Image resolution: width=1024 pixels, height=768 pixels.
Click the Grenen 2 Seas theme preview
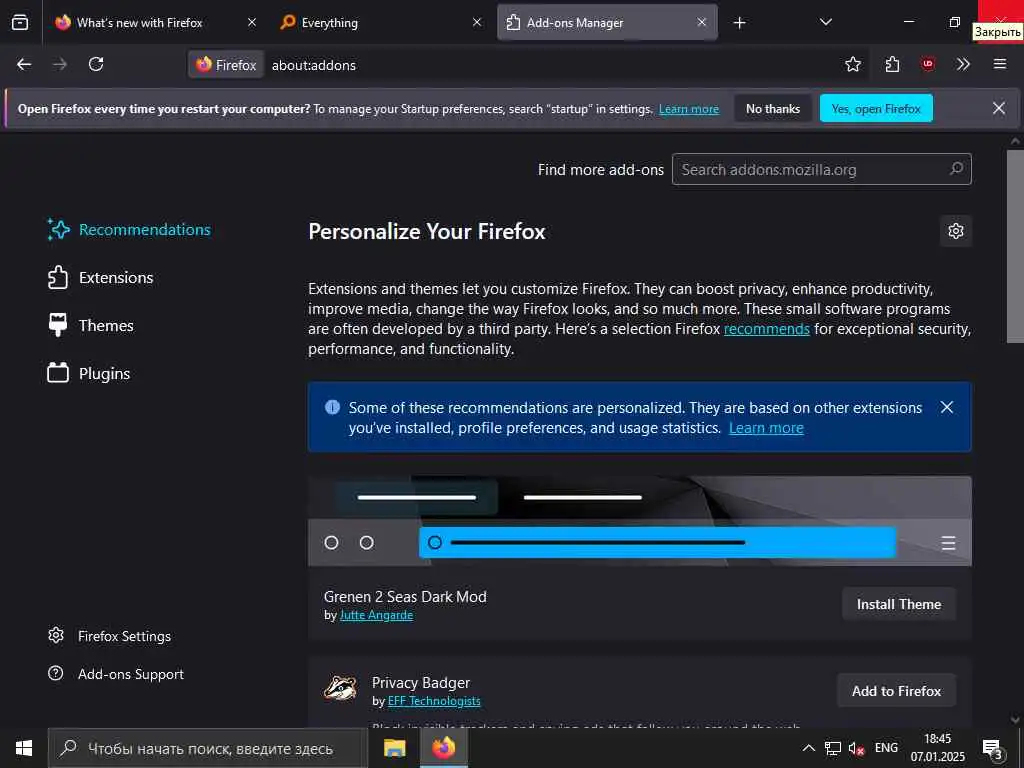click(x=639, y=520)
